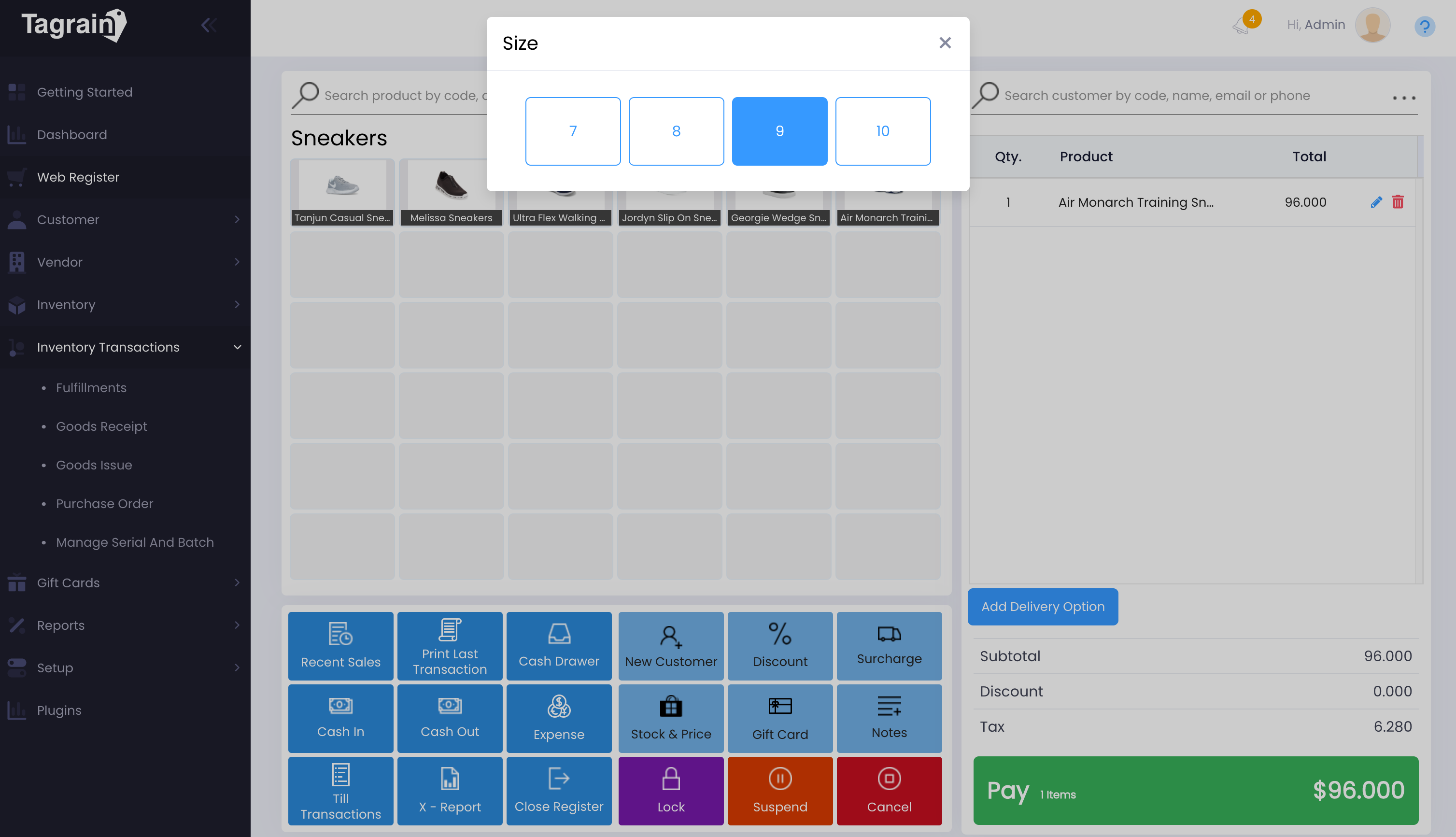Viewport: 1456px width, 837px height.
Task: Click the Suspend sale tile
Action: tap(779, 791)
